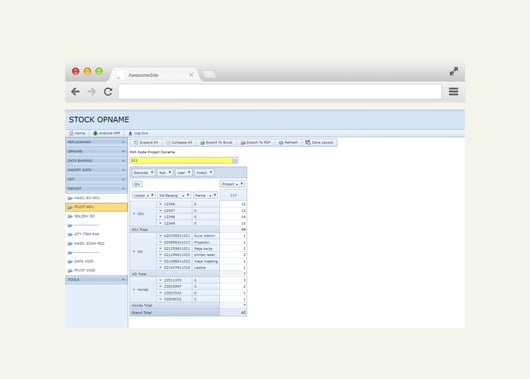This screenshot has height=379, width=530.
Task: Open the project code combo box arrow
Action: click(235, 161)
